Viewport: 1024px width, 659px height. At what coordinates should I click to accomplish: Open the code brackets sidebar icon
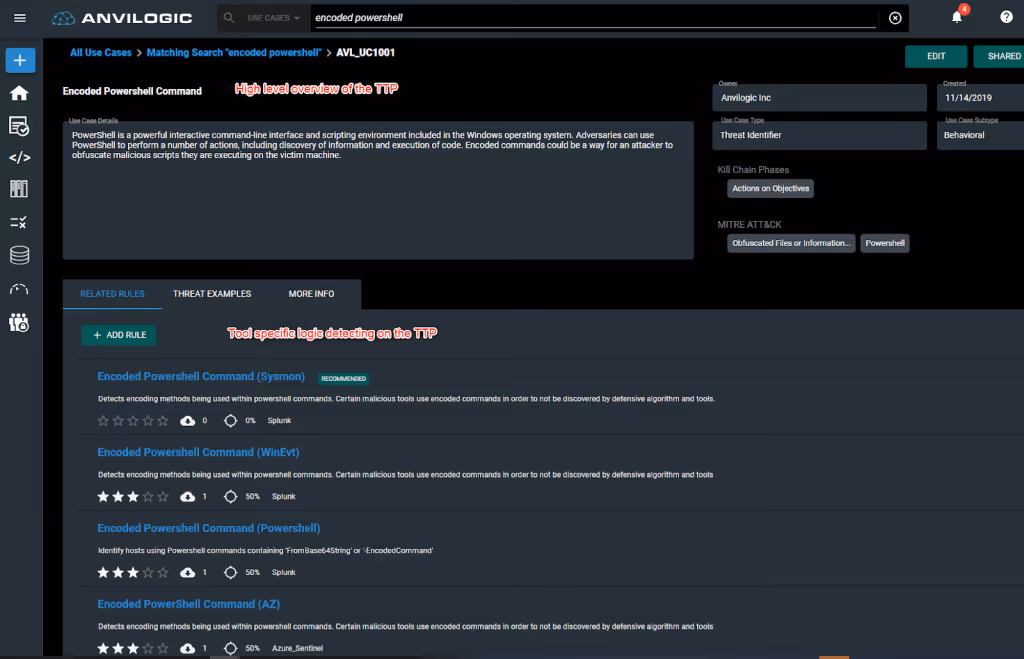pyautogui.click(x=20, y=157)
